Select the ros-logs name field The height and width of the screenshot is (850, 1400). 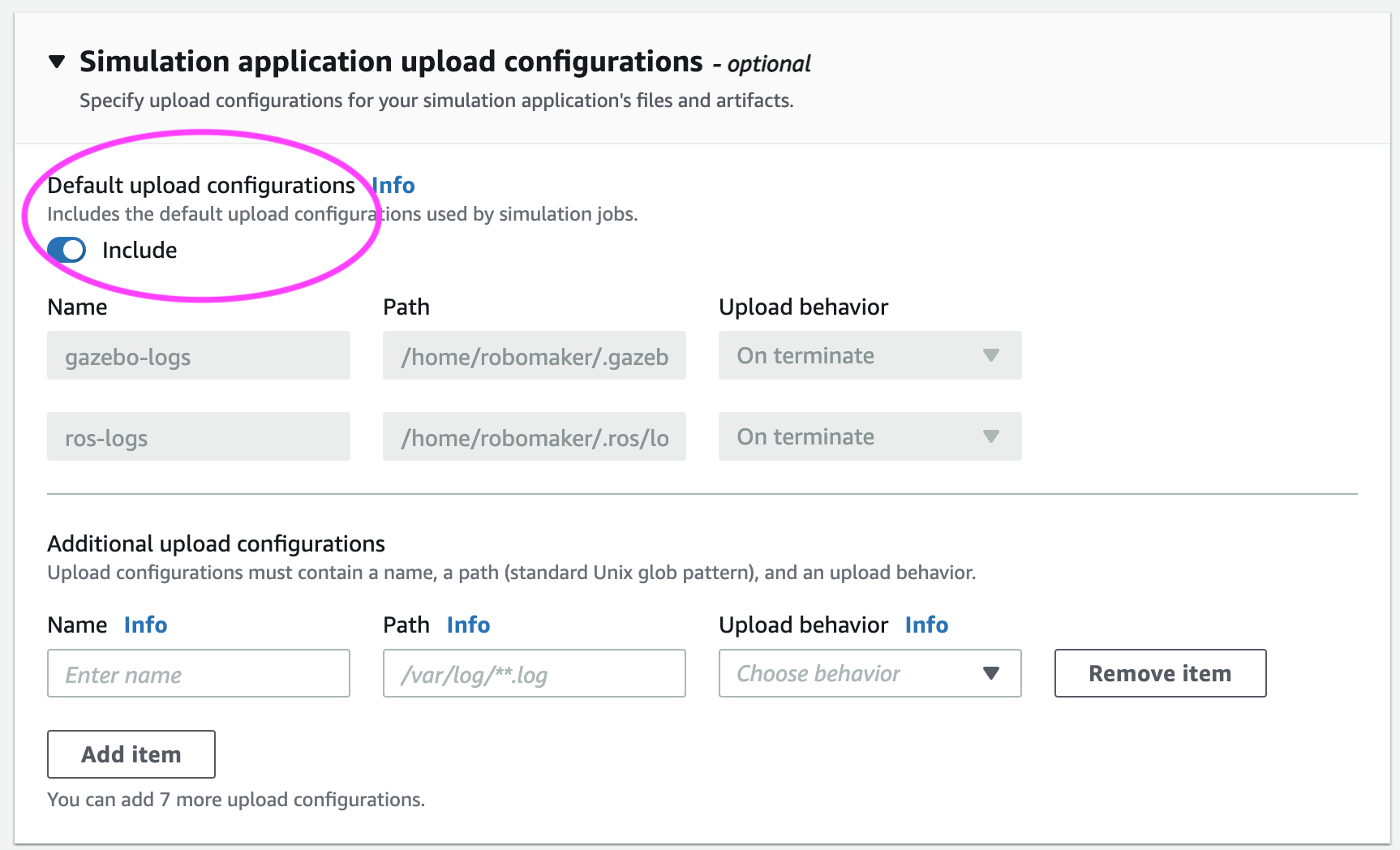(x=198, y=436)
